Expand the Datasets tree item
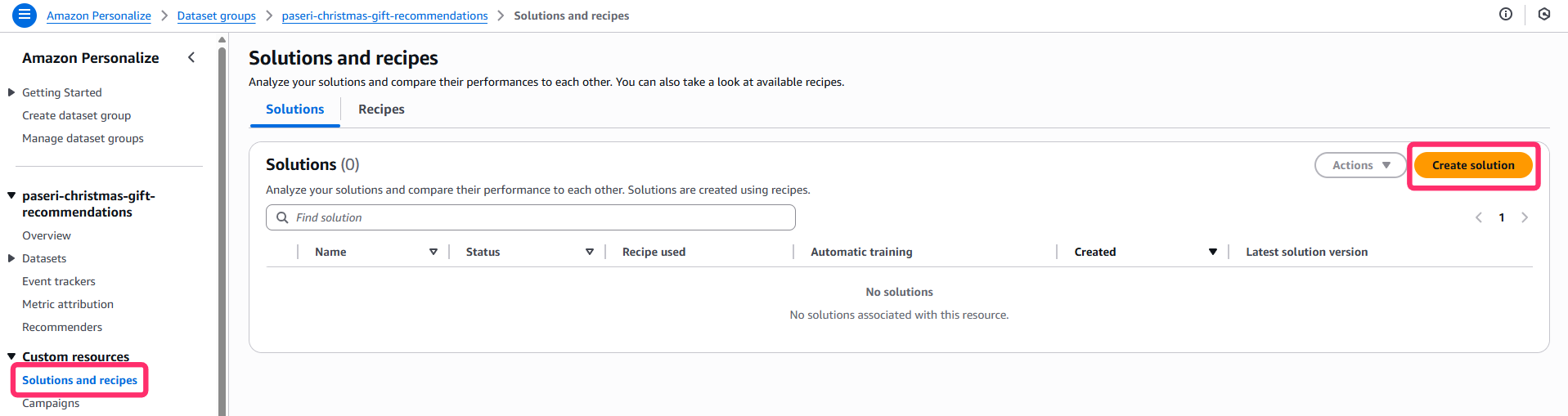The width and height of the screenshot is (1568, 416). coord(11,258)
